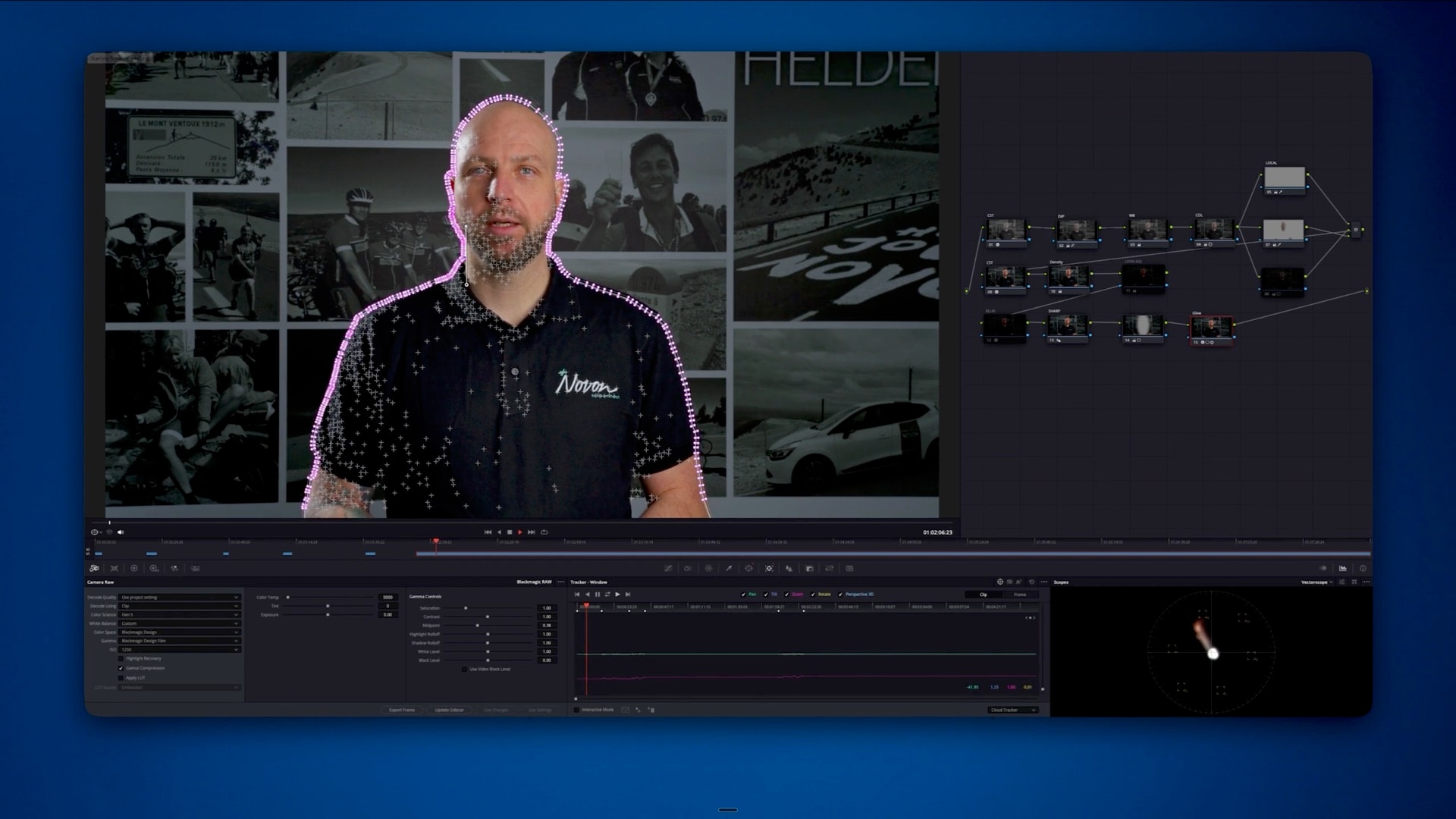Screen dimensions: 1456x819
Task: Toggle viewer audio mute speaker icon
Action: click(121, 532)
